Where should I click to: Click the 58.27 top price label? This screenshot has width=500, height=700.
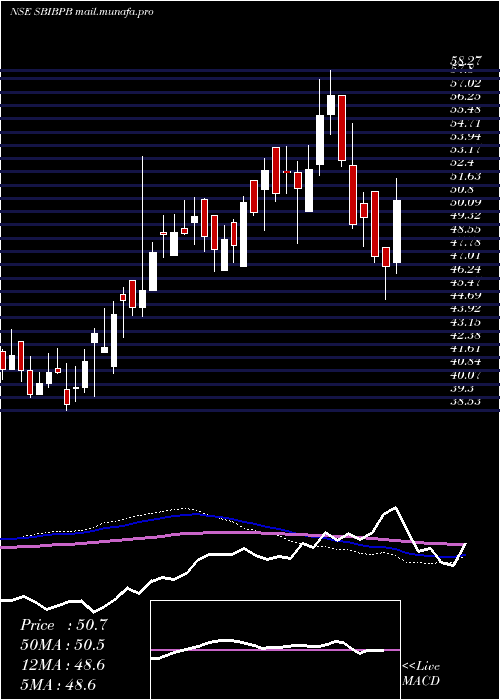click(x=464, y=62)
